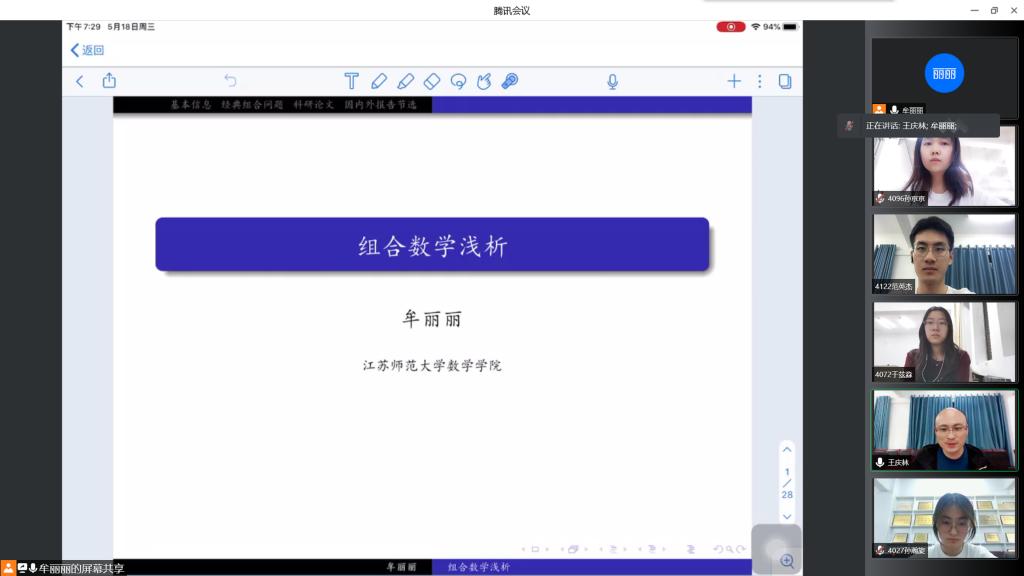This screenshot has height=576, width=1024.
Task: Tap the 返回 back link
Action: [87, 50]
